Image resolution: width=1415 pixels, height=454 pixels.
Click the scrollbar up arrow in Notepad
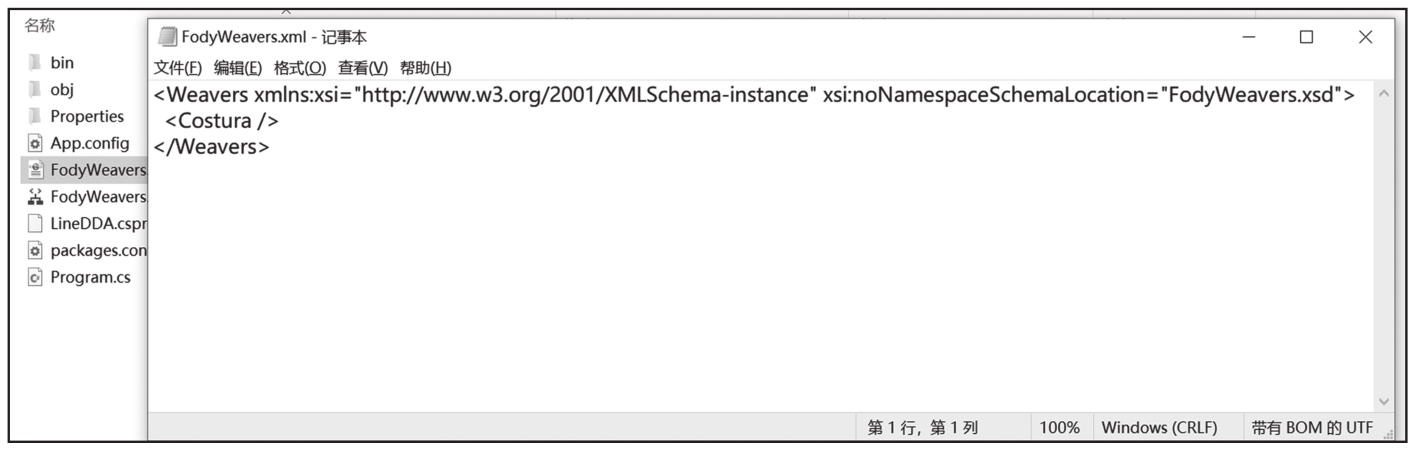1384,93
